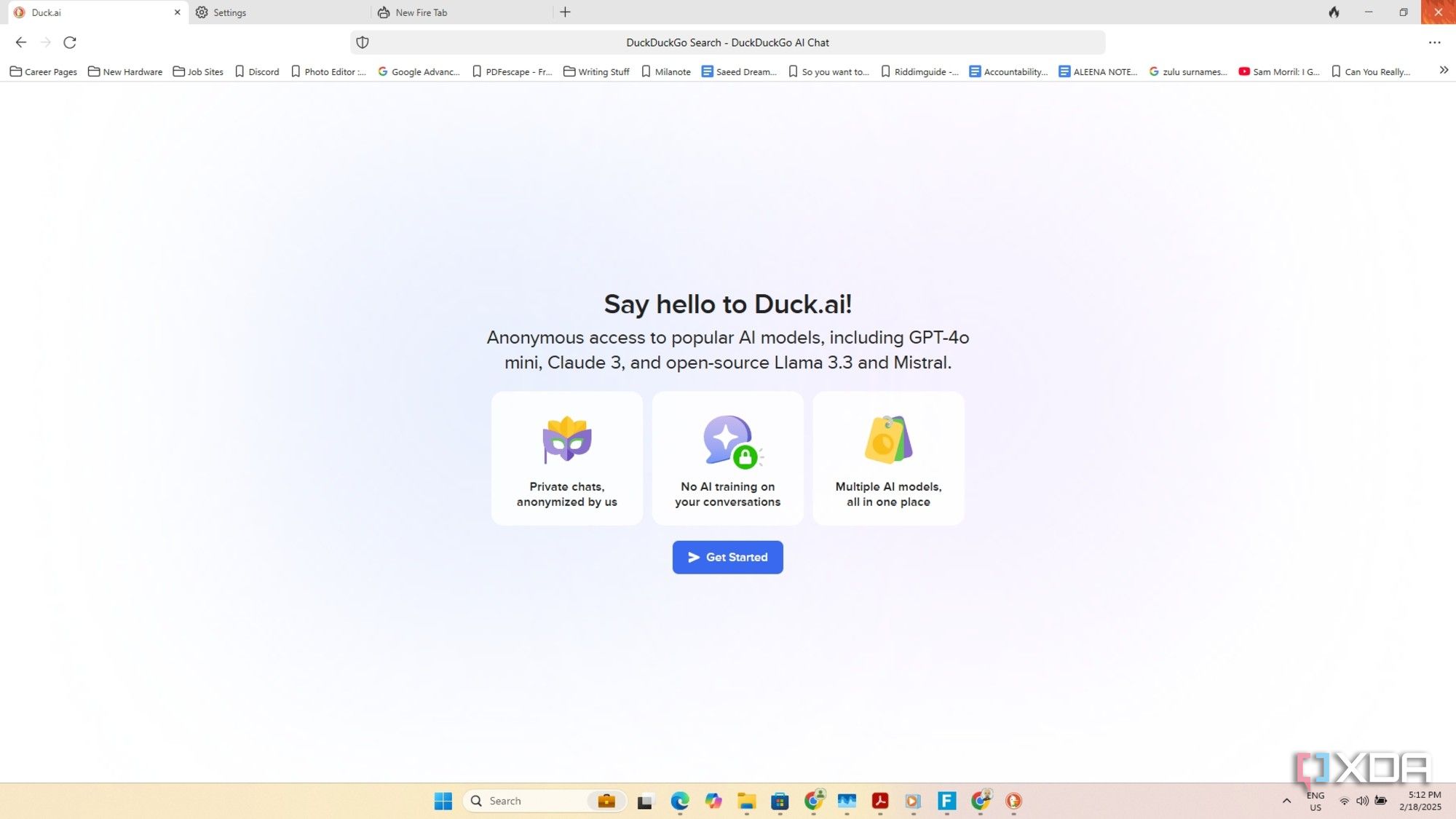Viewport: 1456px width, 819px height.
Task: Open File Explorer from the taskbar
Action: (746, 801)
